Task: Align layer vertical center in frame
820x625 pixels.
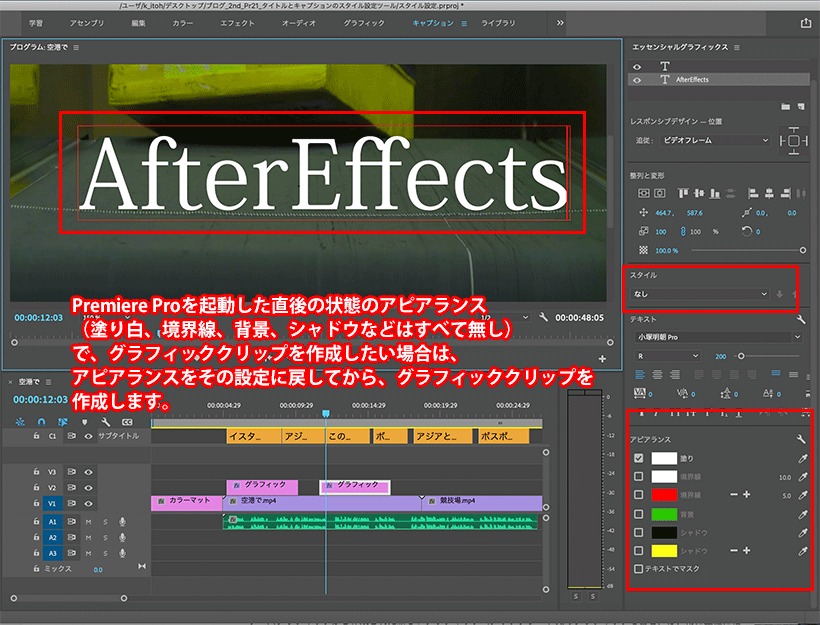Action: point(644,194)
